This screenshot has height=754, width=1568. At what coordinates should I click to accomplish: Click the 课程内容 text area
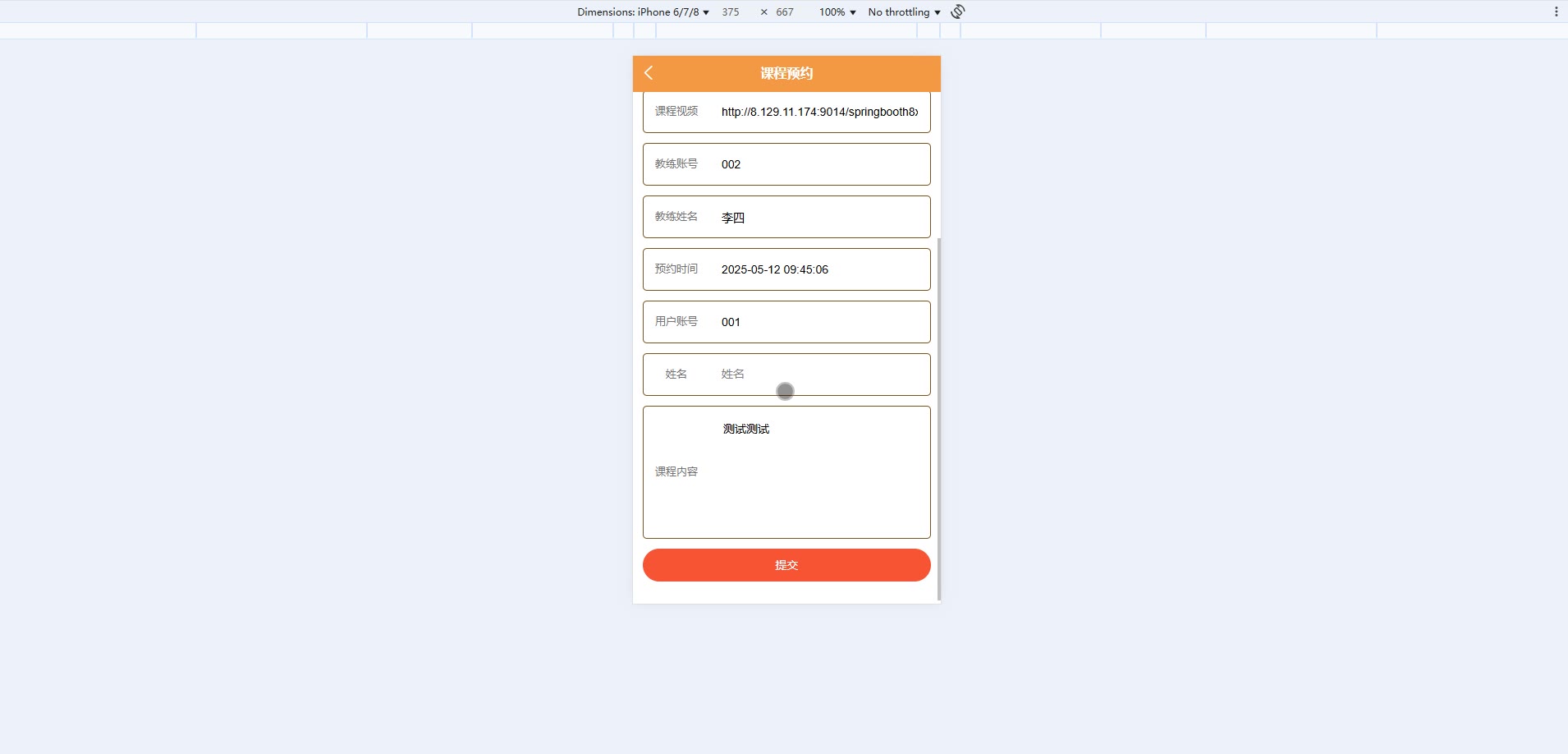819,472
